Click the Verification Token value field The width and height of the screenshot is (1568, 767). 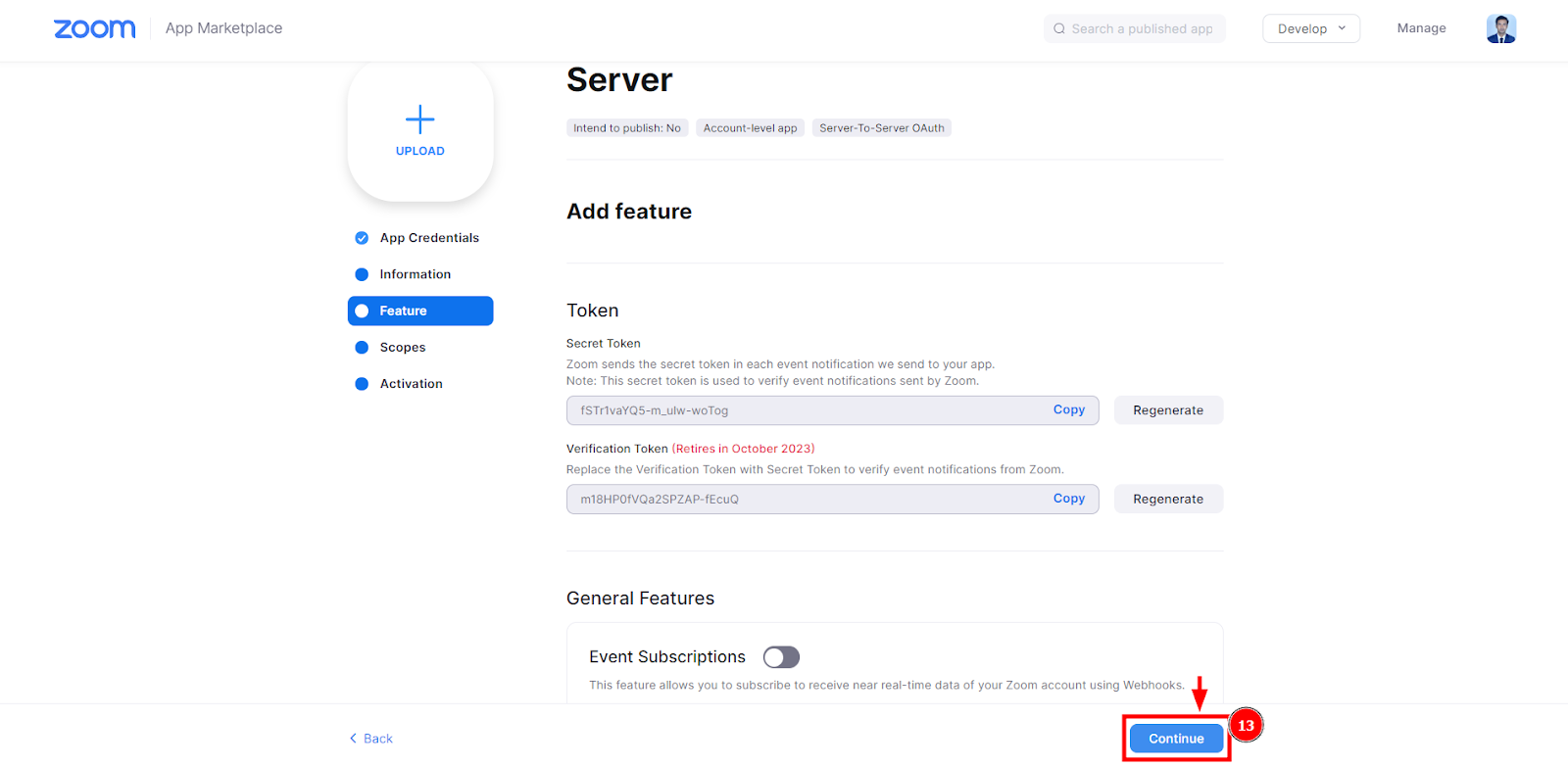pos(832,499)
